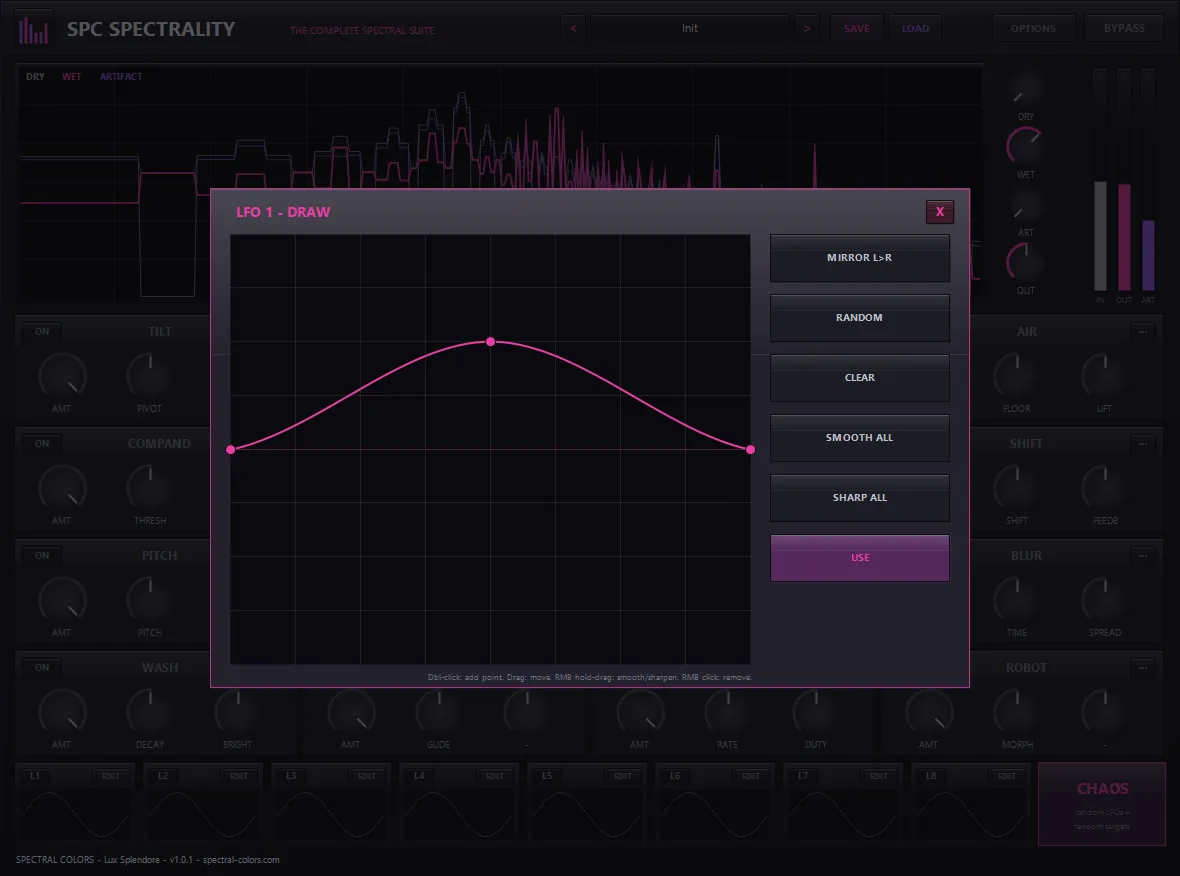
Task: Click the BLUR SPREAD knob
Action: 1105,601
